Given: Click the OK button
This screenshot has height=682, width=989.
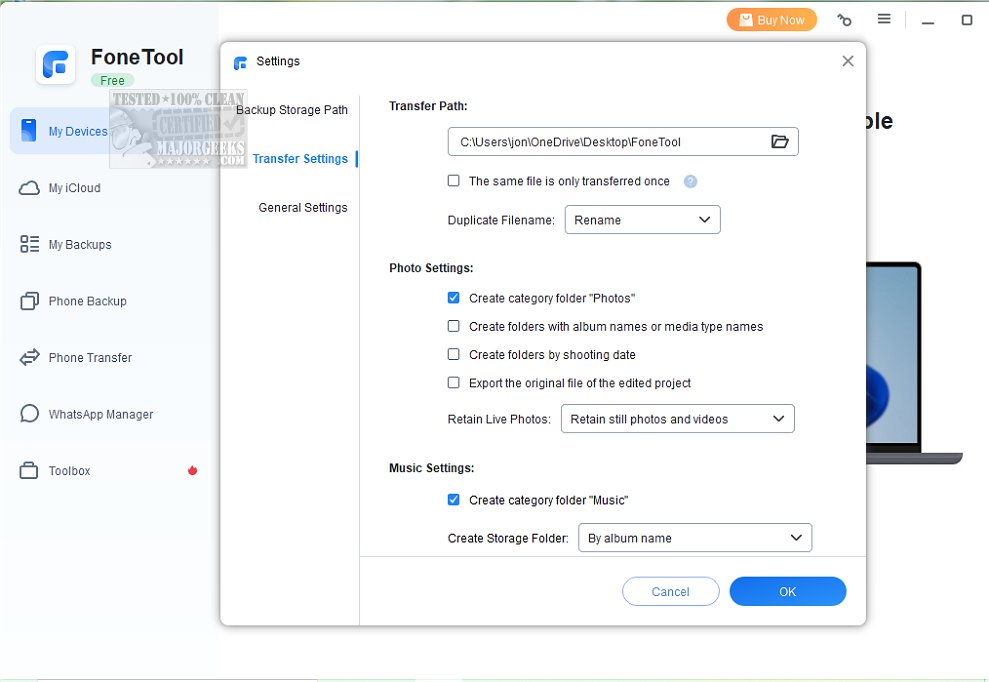Looking at the screenshot, I should click(788, 592).
